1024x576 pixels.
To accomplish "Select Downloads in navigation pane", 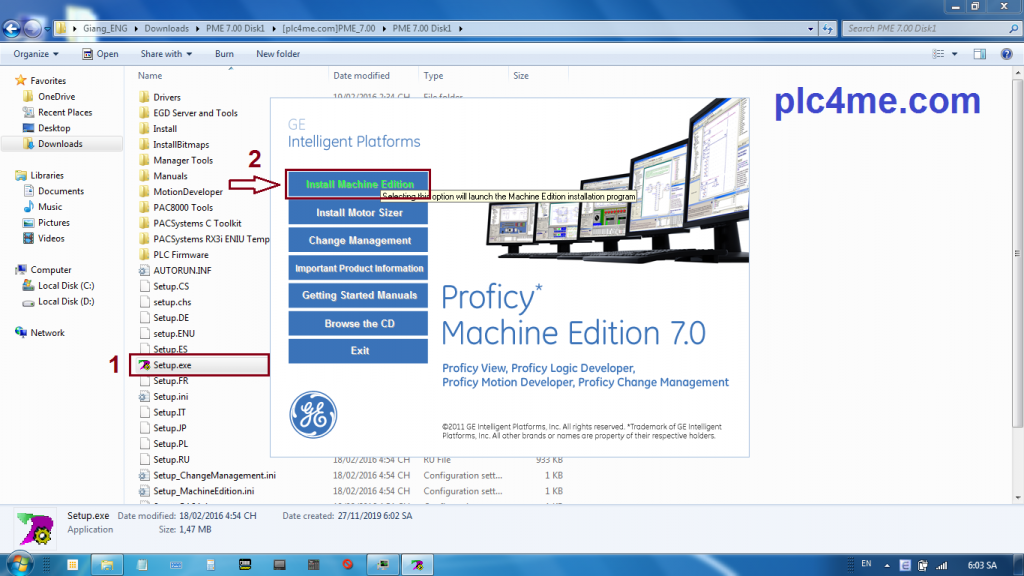I will [x=60, y=144].
